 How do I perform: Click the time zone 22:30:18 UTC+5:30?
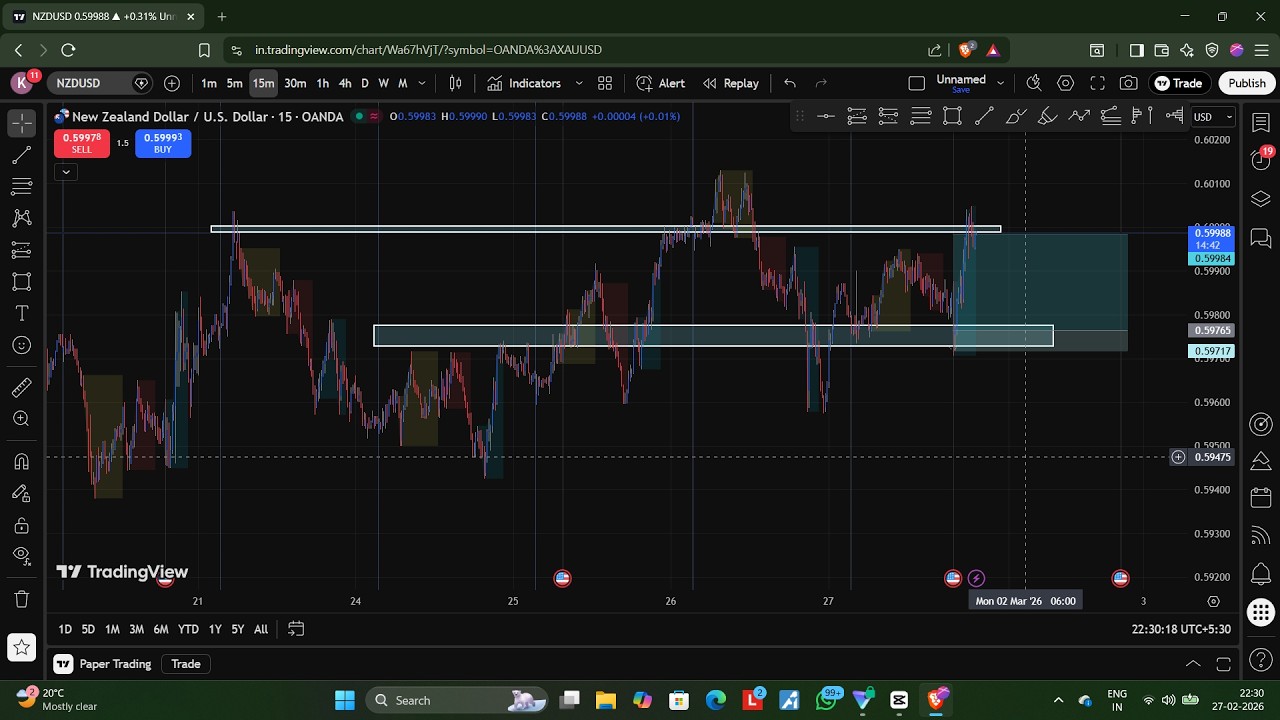[1181, 629]
